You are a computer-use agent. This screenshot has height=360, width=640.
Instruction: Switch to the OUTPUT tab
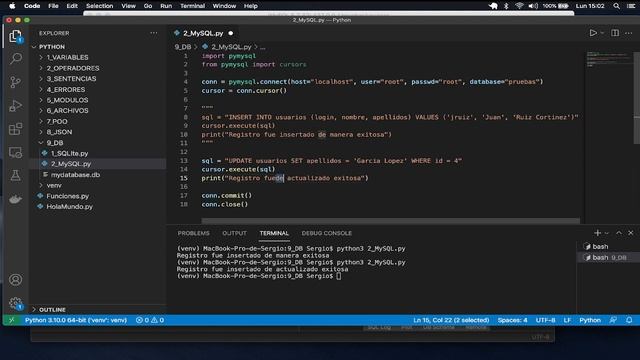point(234,233)
